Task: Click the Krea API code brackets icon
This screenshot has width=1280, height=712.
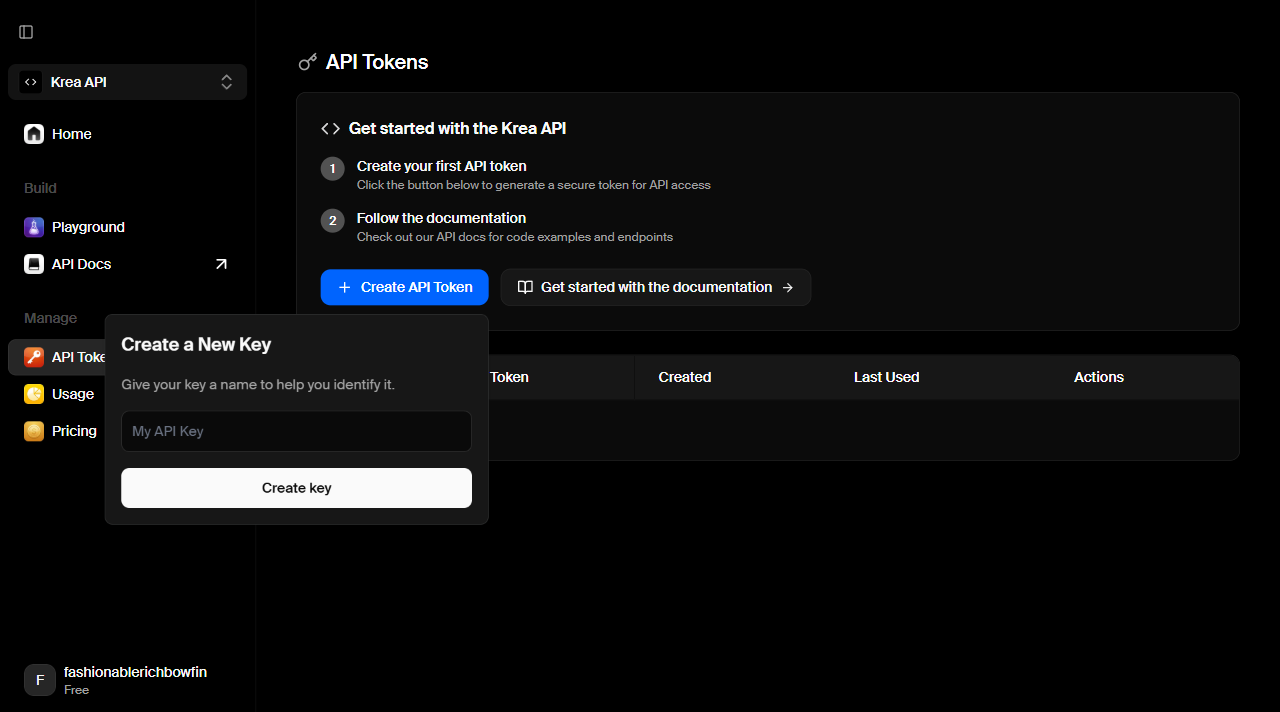Action: [x=31, y=82]
